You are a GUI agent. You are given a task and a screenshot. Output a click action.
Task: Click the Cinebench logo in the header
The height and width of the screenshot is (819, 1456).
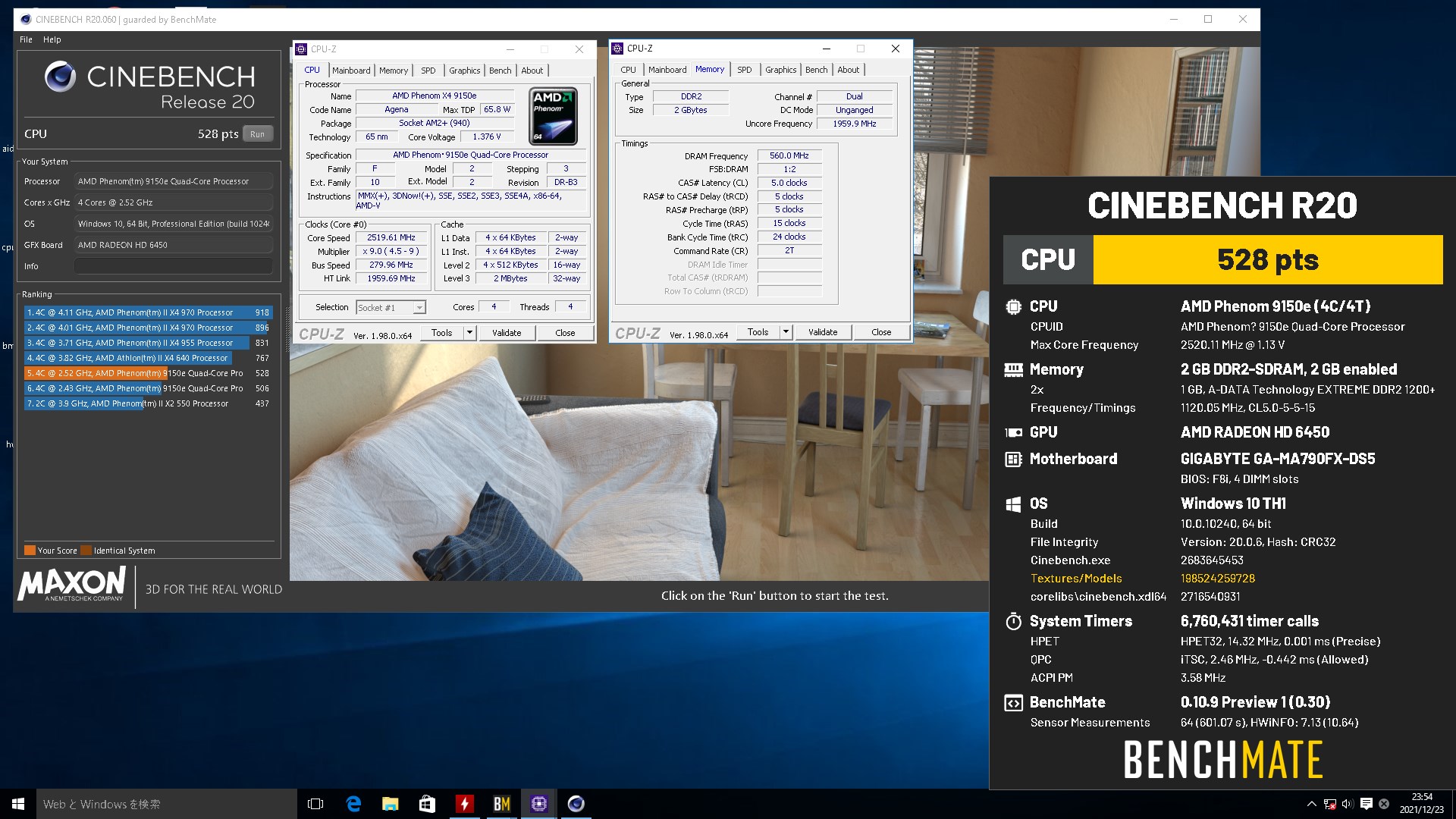click(x=60, y=77)
